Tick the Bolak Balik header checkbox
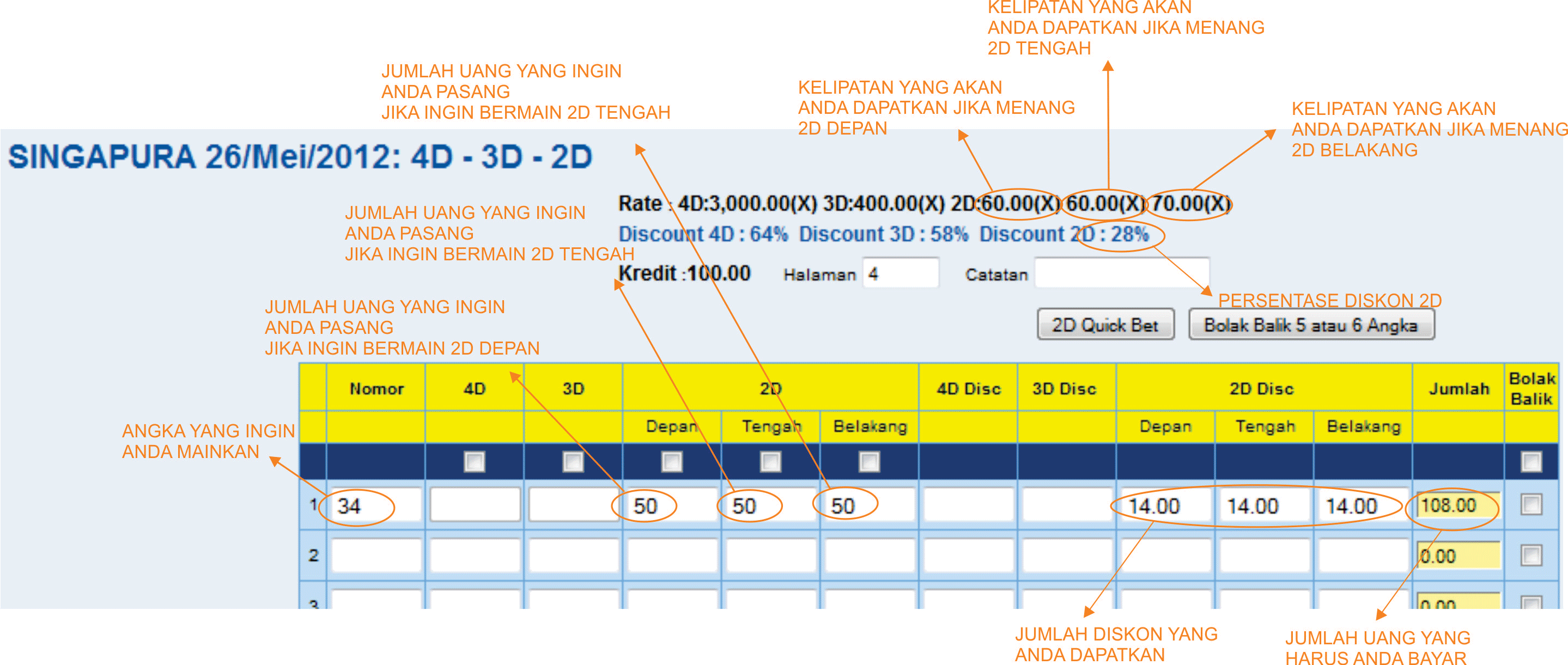 point(1531,461)
